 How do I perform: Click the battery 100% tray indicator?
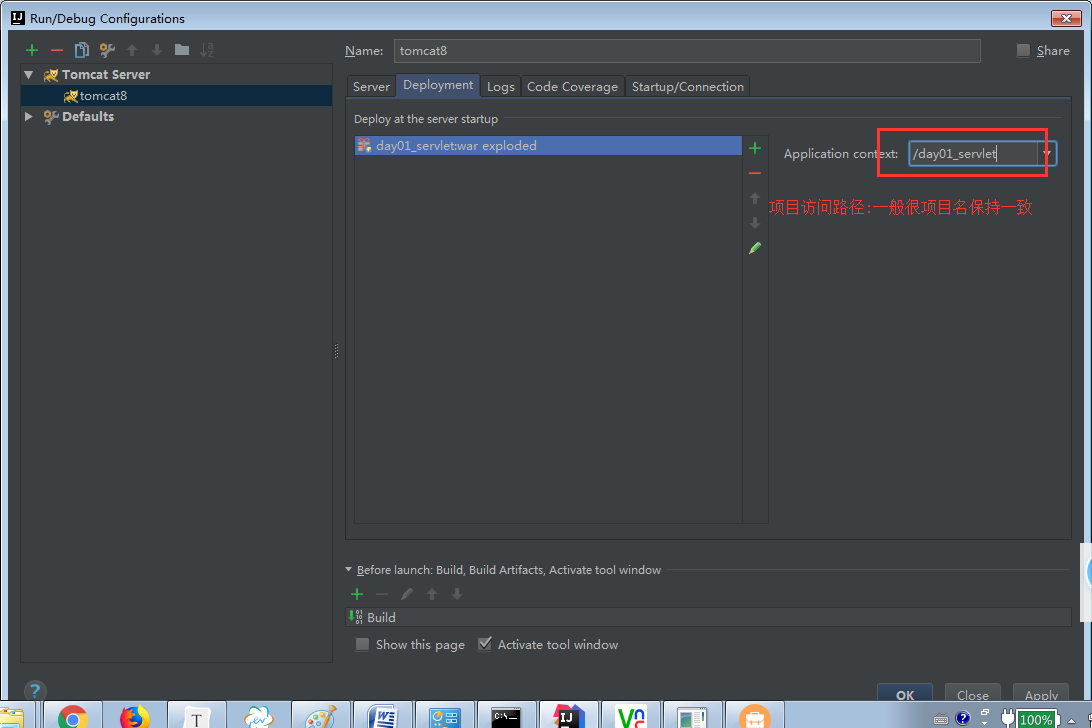[x=1036, y=720]
